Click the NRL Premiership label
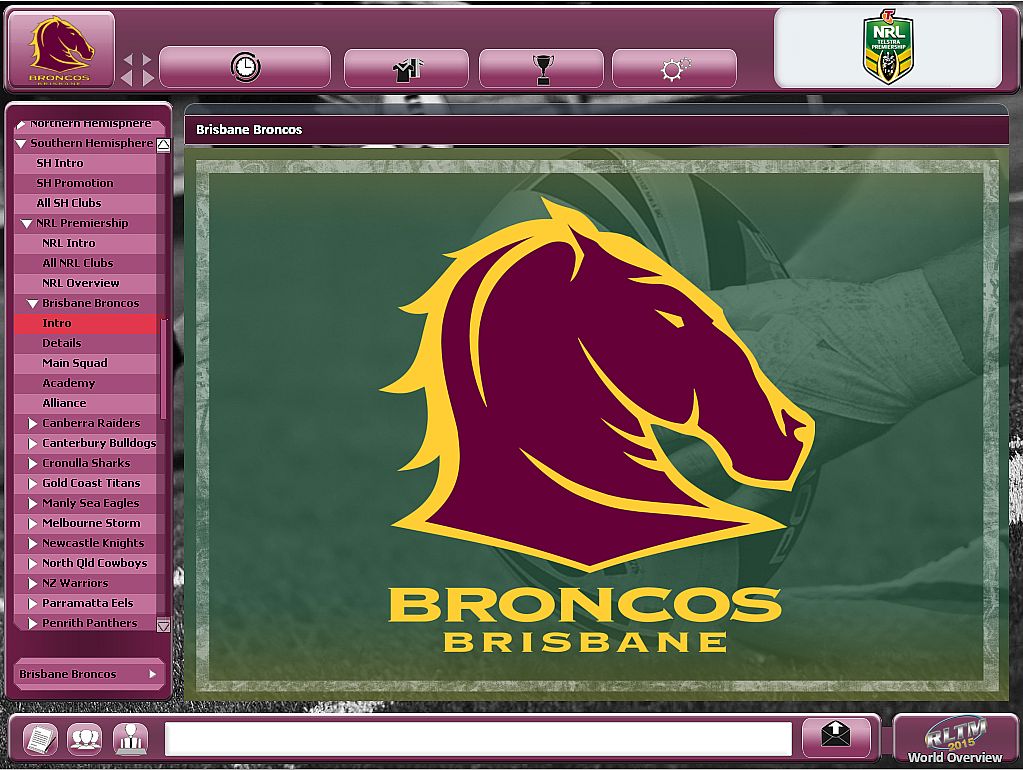Image resolution: width=1023 pixels, height=770 pixels. click(82, 223)
